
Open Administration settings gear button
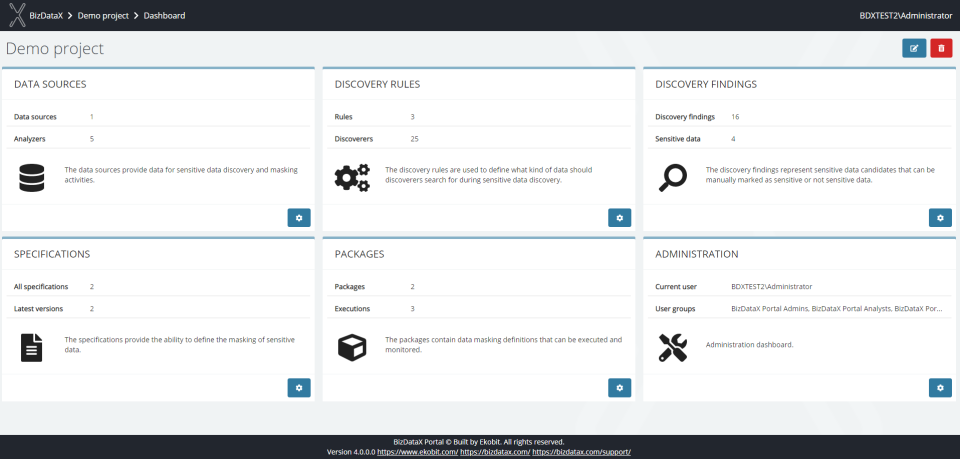(x=940, y=387)
